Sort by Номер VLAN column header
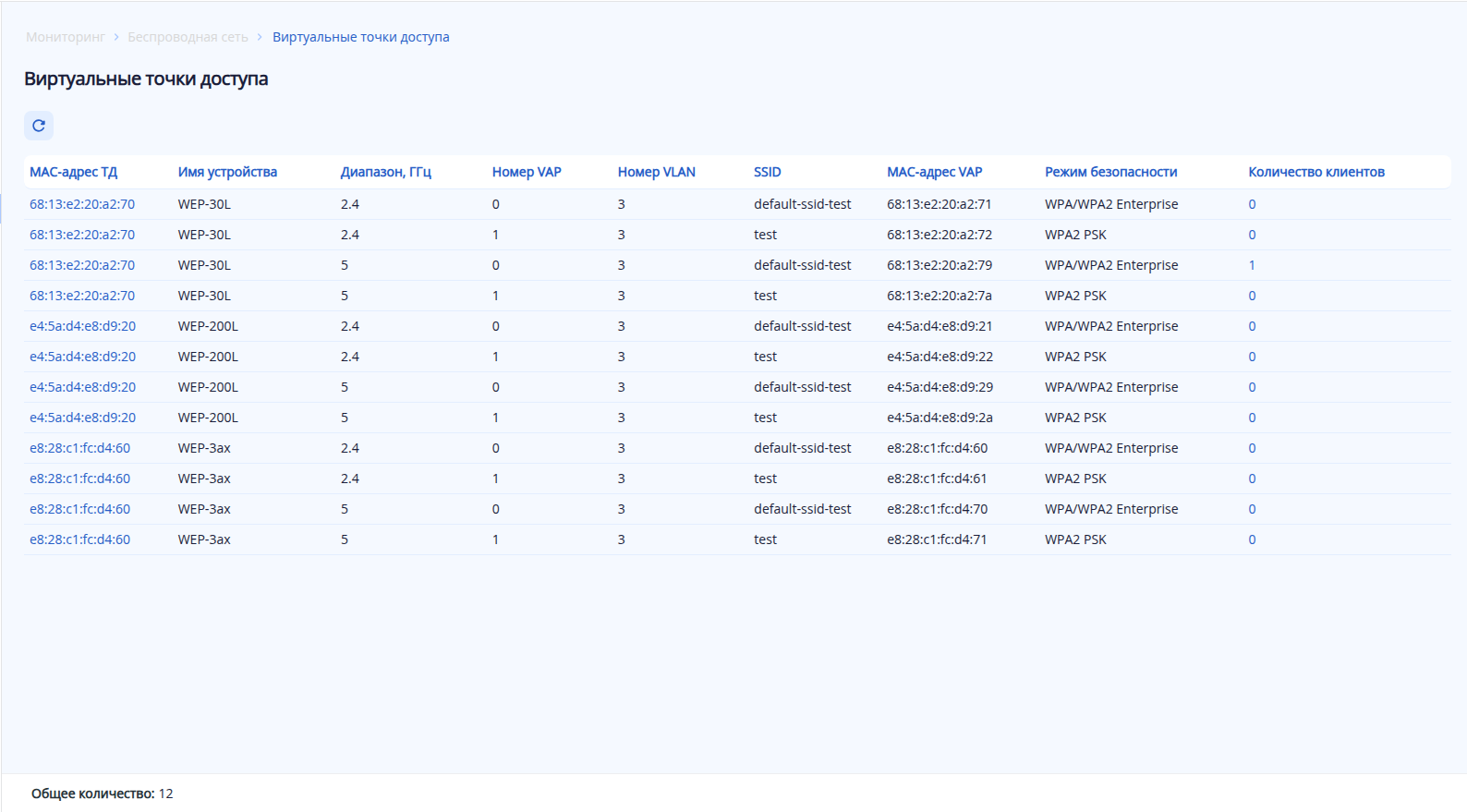 [x=656, y=172]
